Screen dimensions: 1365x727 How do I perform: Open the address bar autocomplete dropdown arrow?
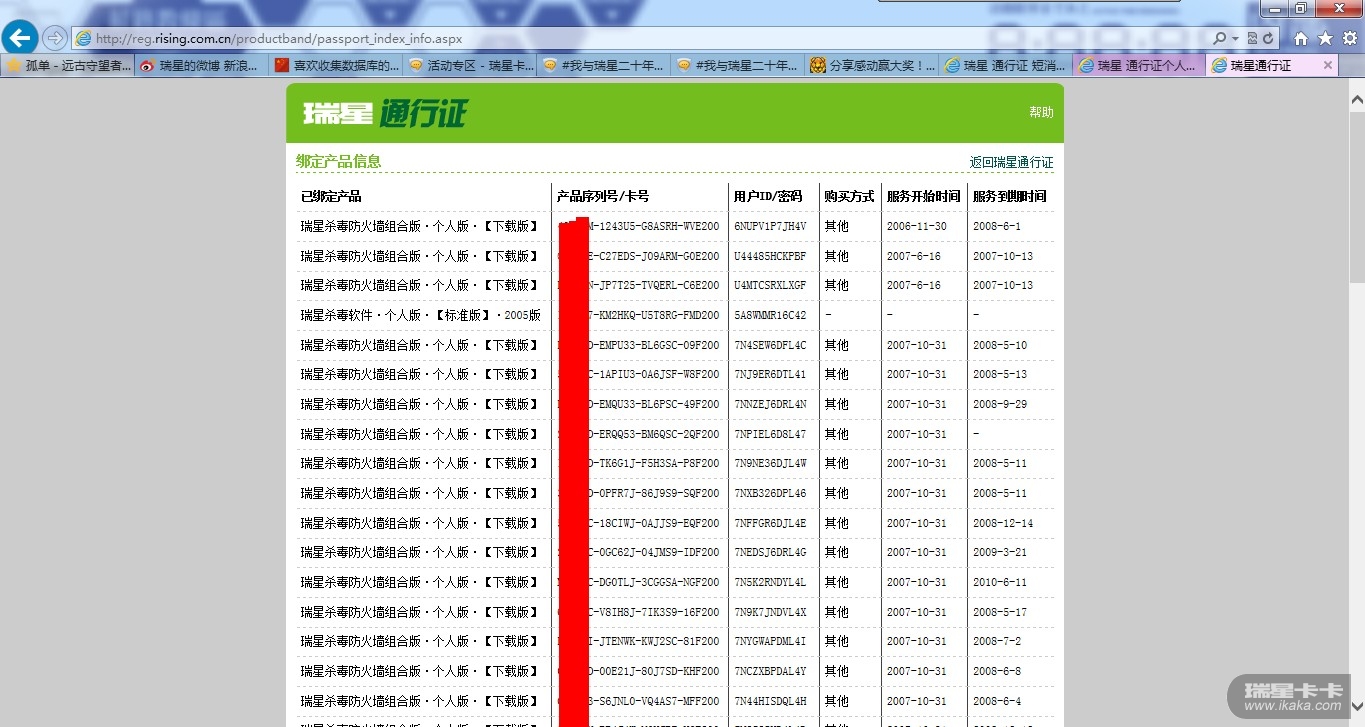1235,38
